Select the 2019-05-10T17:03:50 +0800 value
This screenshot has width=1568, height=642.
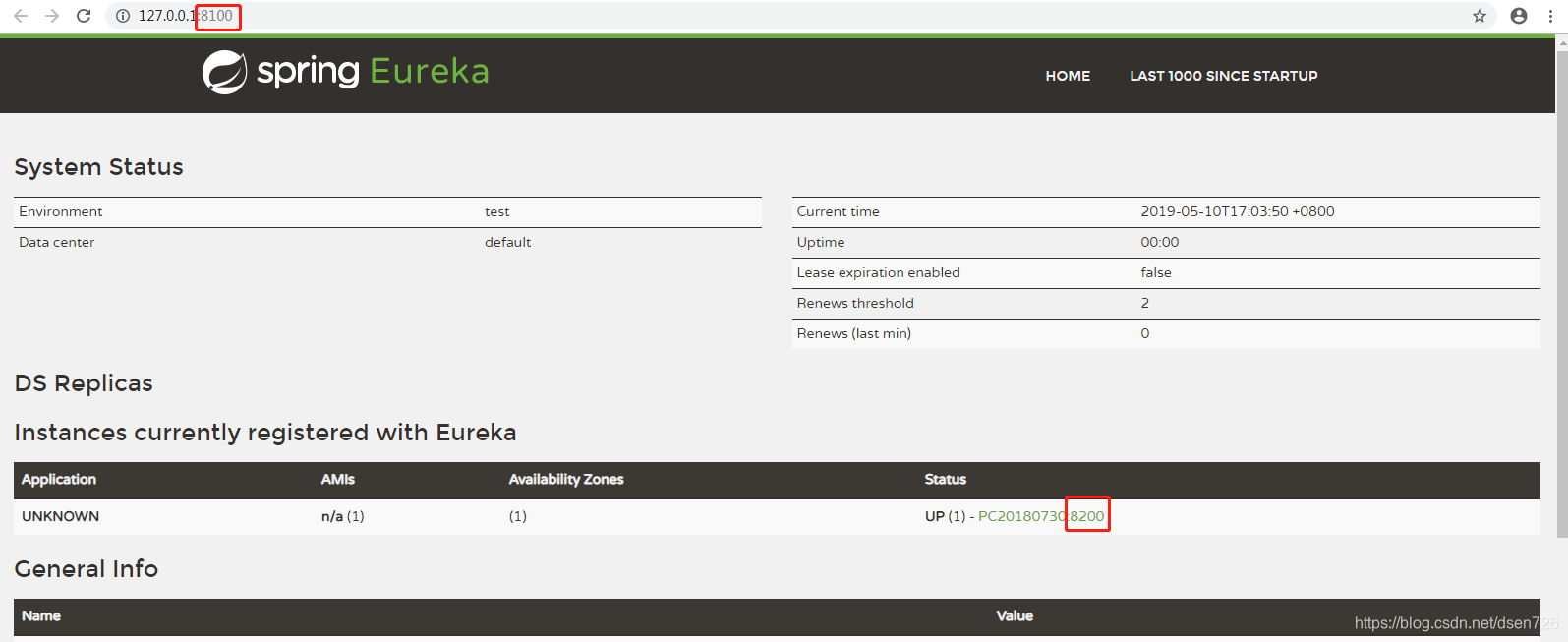[x=1238, y=211]
